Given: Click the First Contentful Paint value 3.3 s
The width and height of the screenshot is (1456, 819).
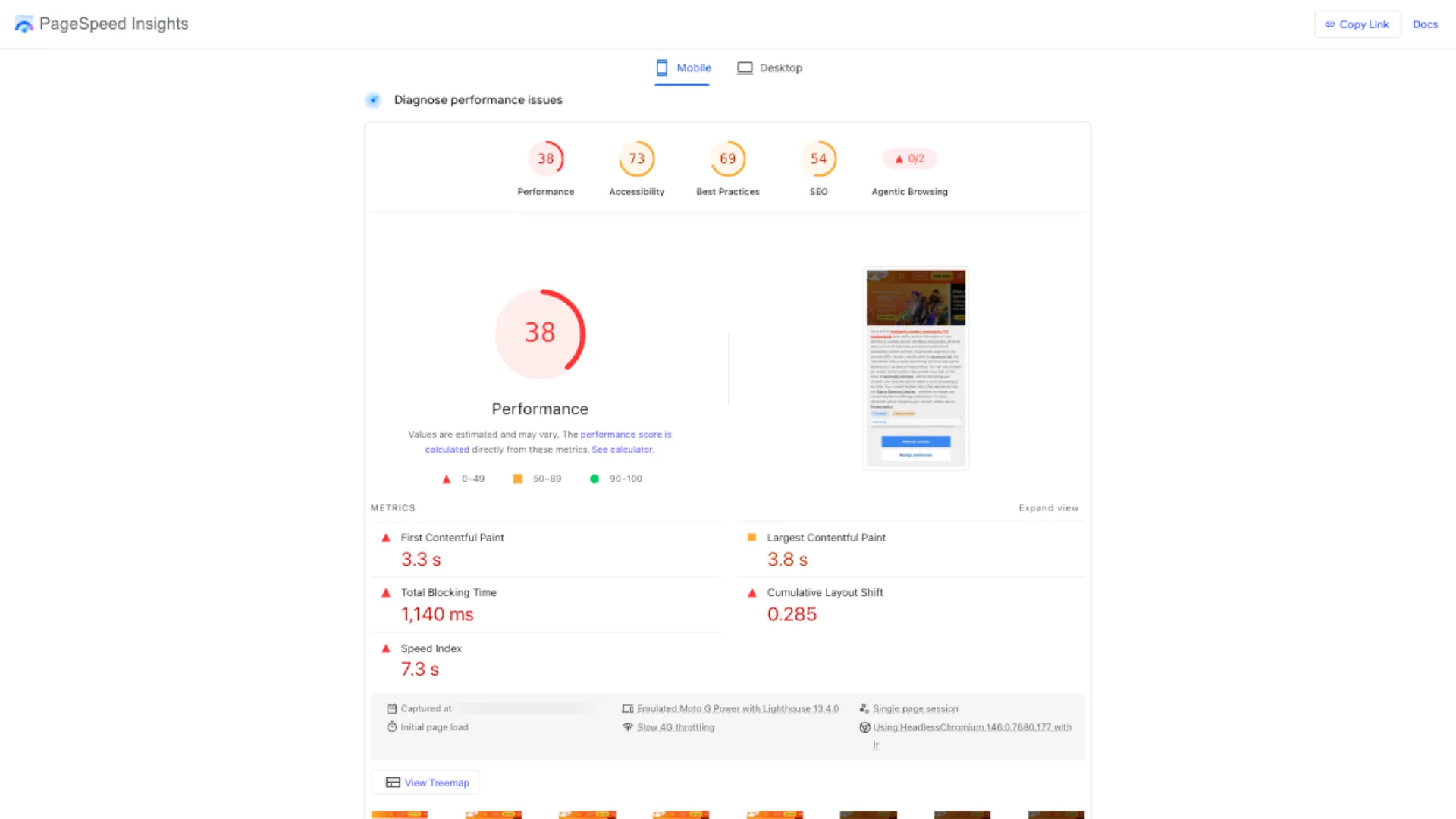Looking at the screenshot, I should [421, 560].
